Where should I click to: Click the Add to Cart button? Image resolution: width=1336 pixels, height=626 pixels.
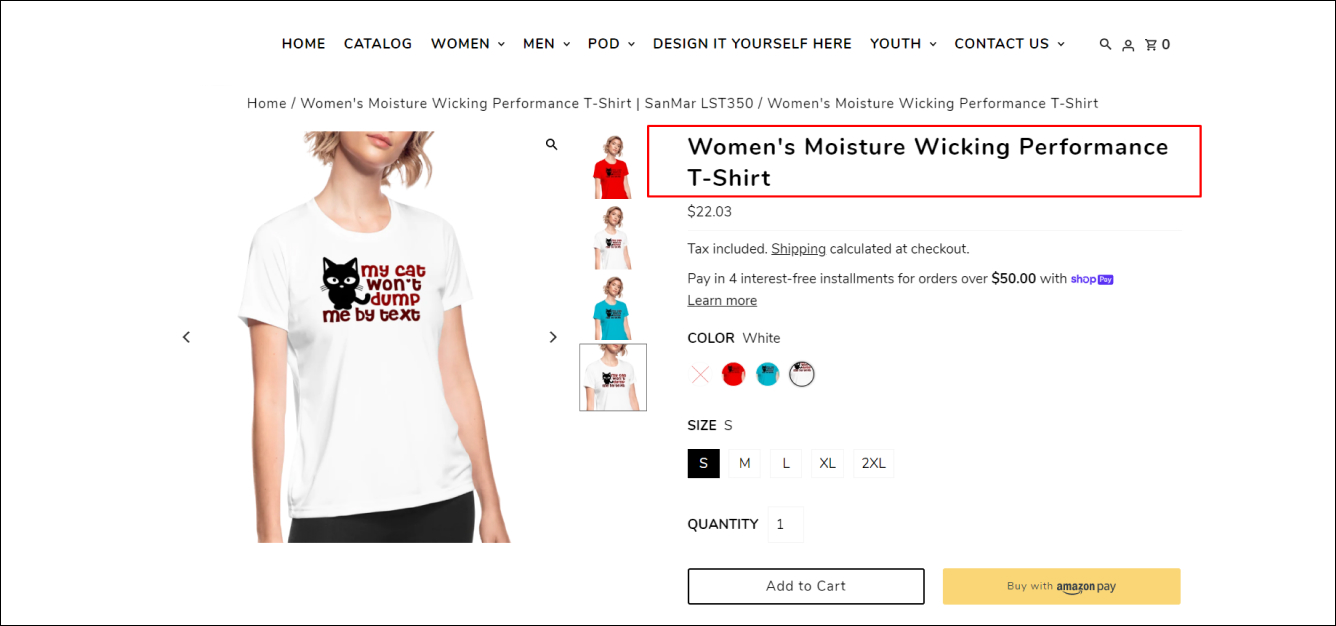click(x=806, y=586)
